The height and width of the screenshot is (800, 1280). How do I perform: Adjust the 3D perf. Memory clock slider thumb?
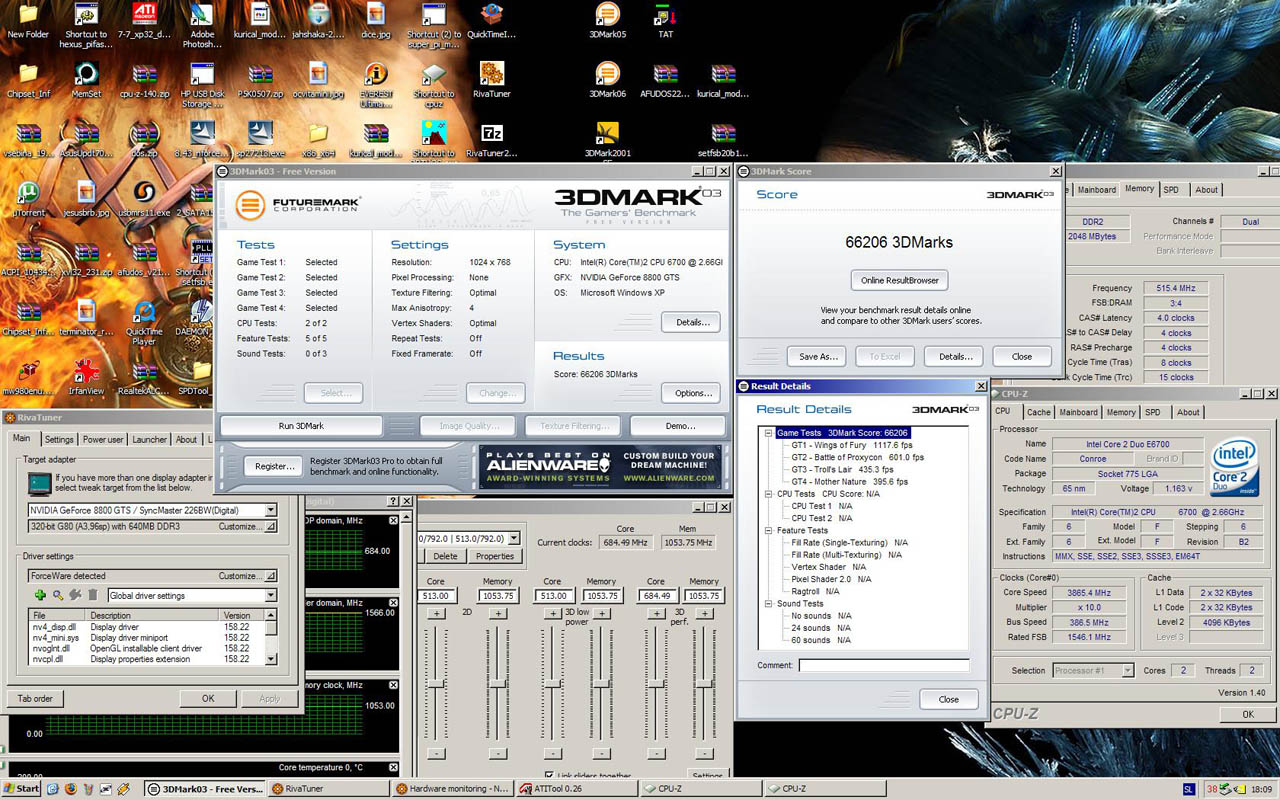pyautogui.click(x=704, y=683)
